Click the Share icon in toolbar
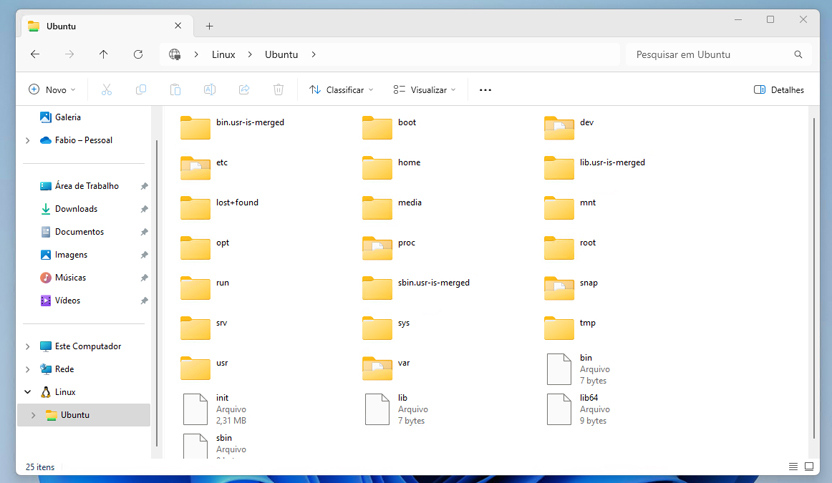The height and width of the screenshot is (483, 832). coord(244,90)
